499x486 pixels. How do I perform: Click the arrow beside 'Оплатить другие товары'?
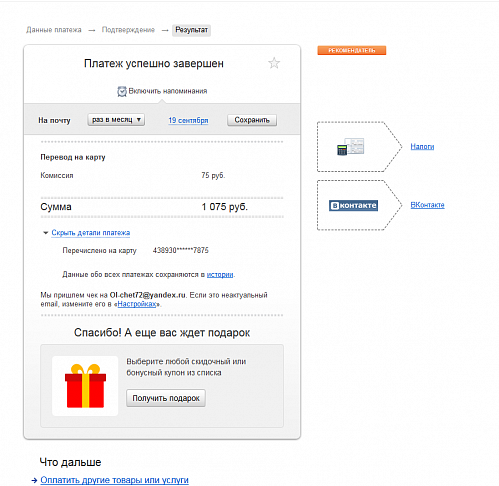(x=34, y=480)
